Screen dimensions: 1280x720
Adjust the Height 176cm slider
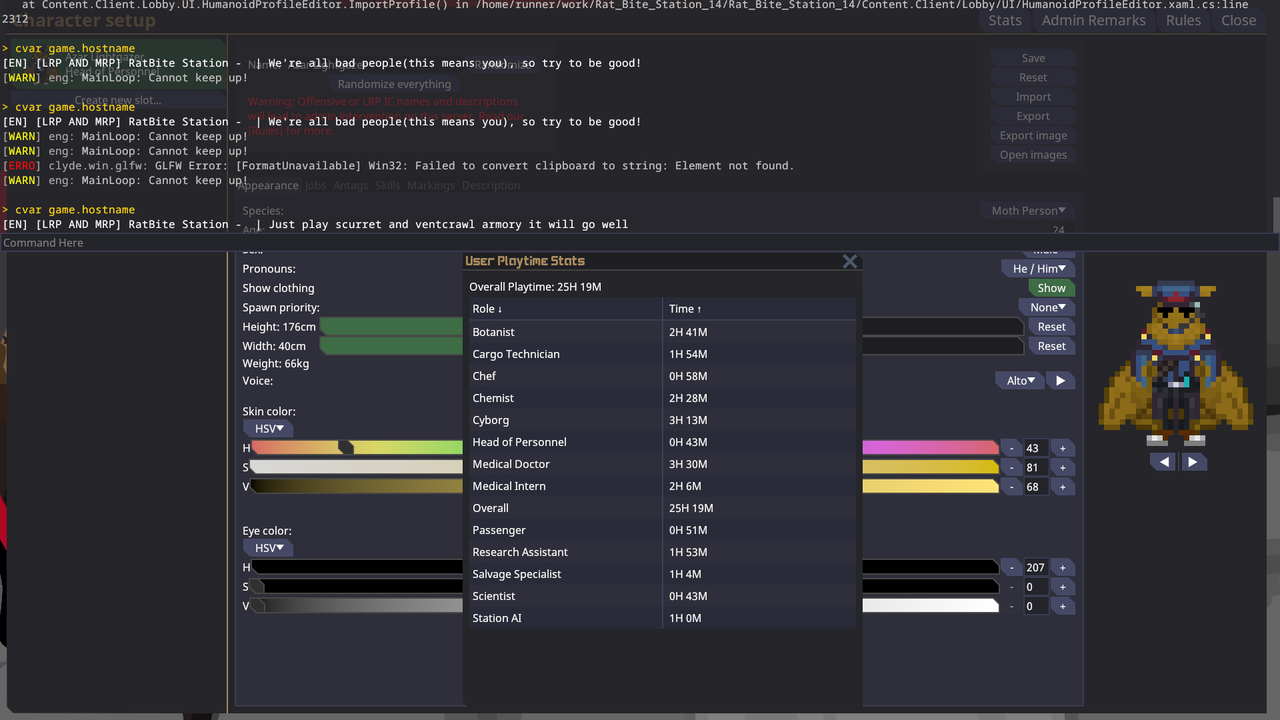[x=672, y=327]
